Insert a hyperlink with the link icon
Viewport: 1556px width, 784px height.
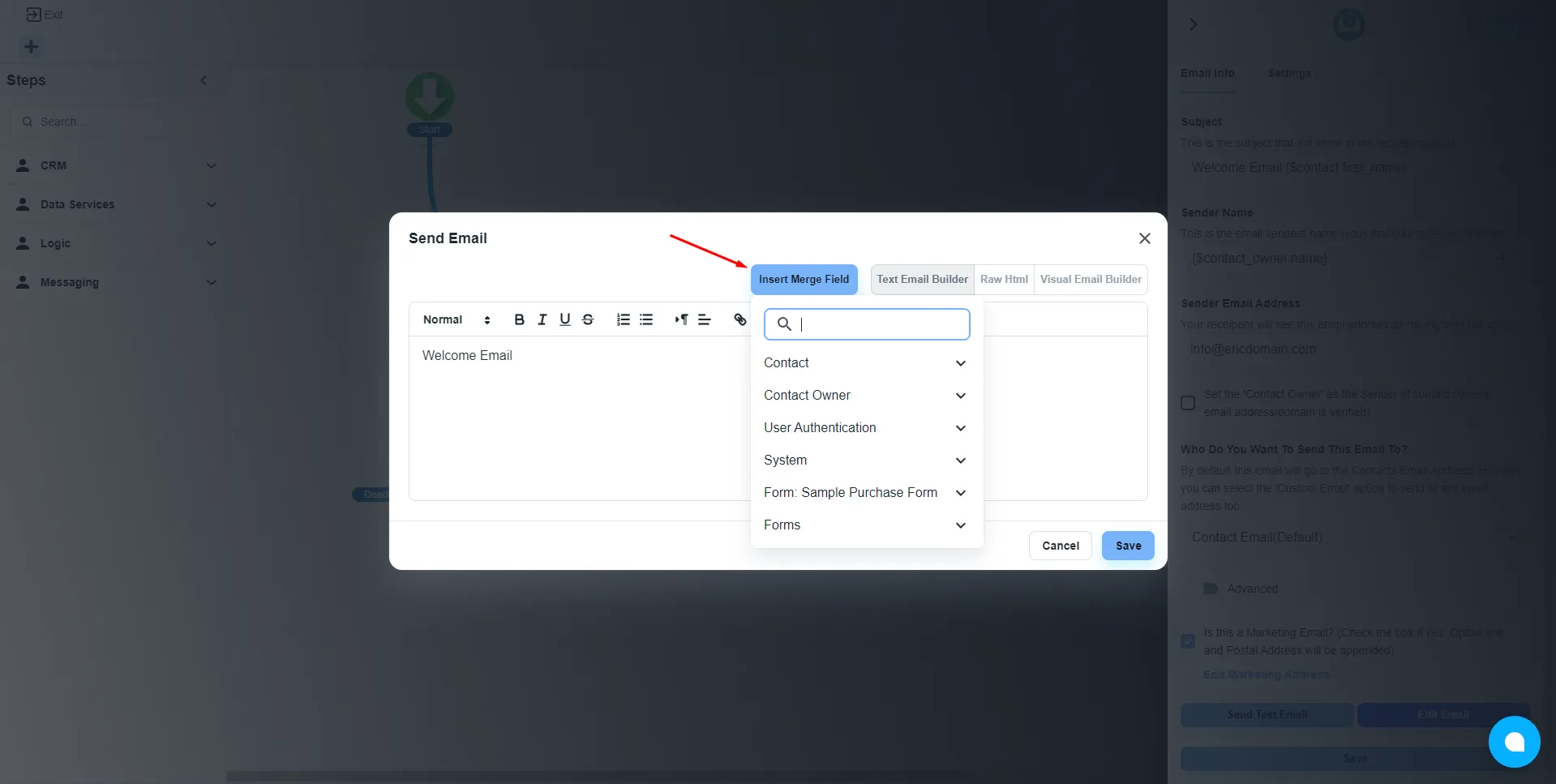tap(740, 319)
